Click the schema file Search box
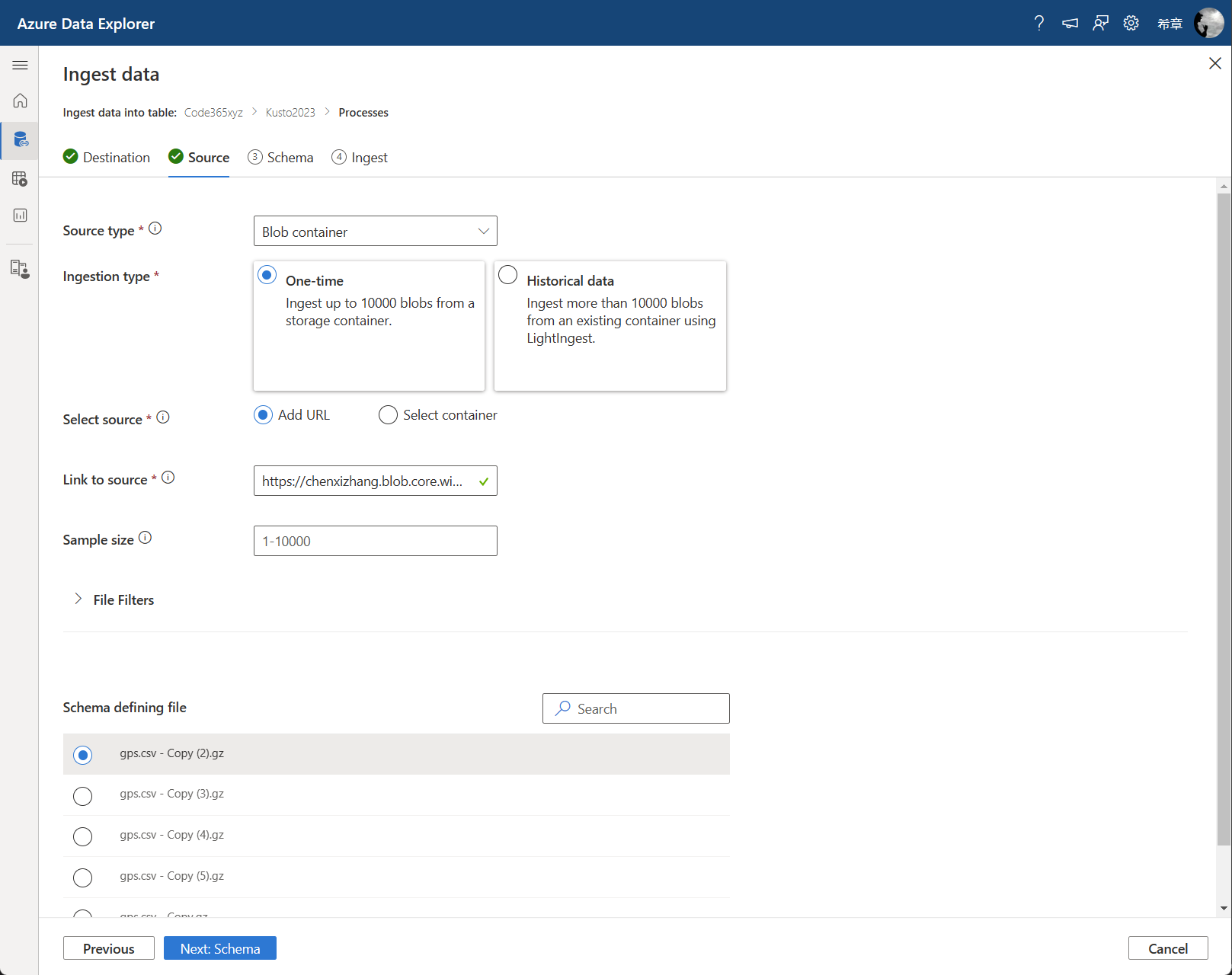Screen dimensions: 1232x975 tap(636, 708)
